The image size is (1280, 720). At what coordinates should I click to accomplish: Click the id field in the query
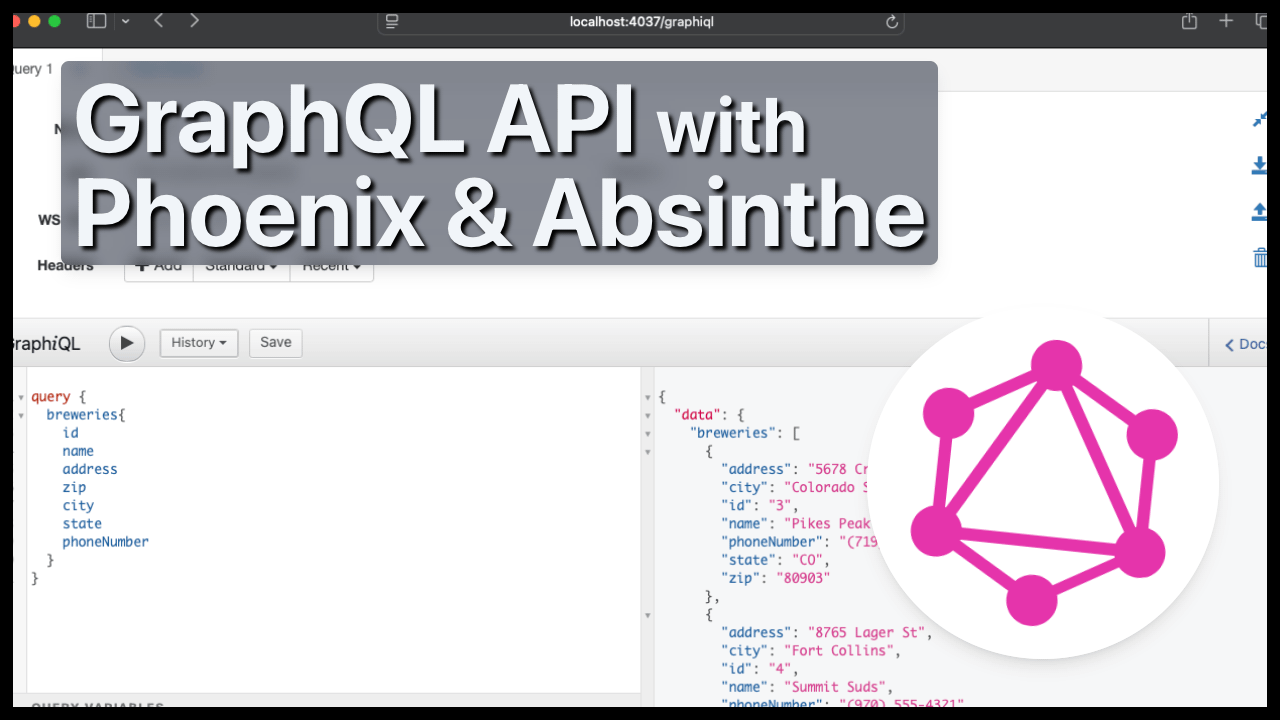pyautogui.click(x=70, y=433)
